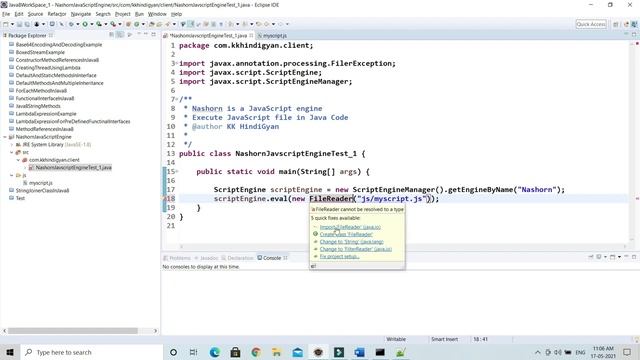Open the External Tools dropdown arrow

(120, 24)
